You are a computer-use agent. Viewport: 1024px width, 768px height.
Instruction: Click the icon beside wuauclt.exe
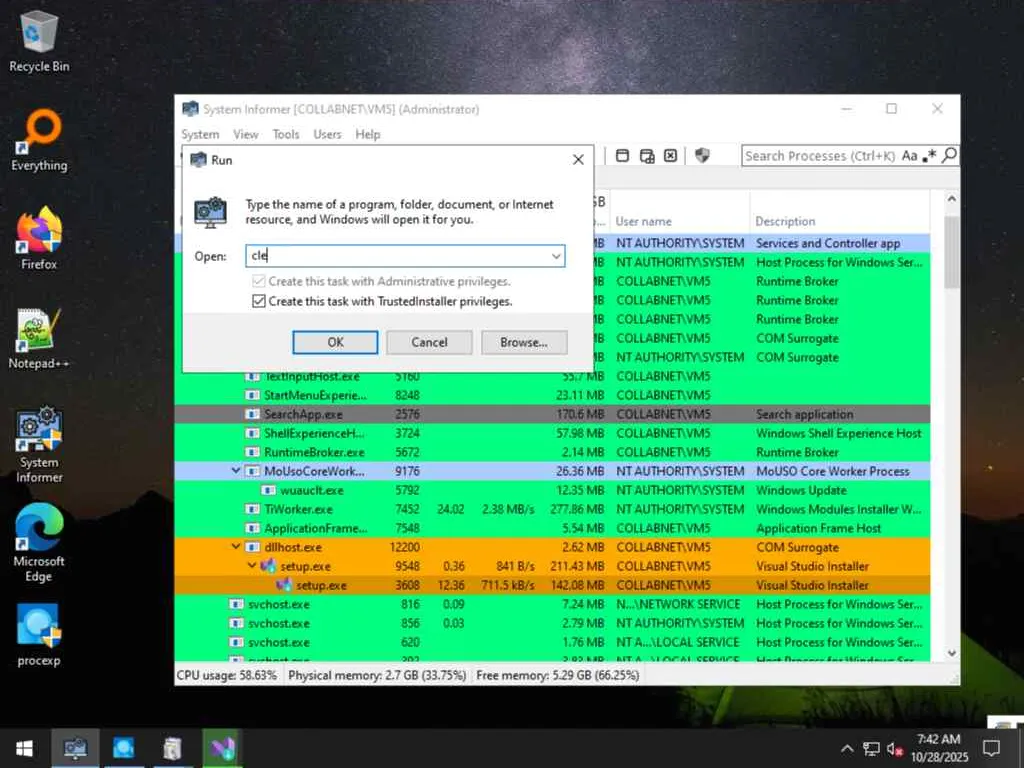268,490
